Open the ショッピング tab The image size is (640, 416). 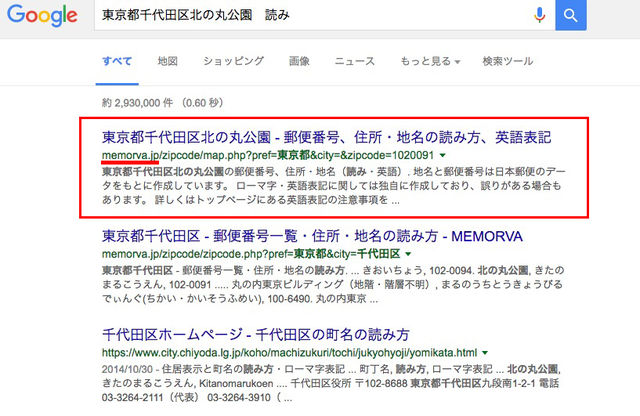[233, 61]
